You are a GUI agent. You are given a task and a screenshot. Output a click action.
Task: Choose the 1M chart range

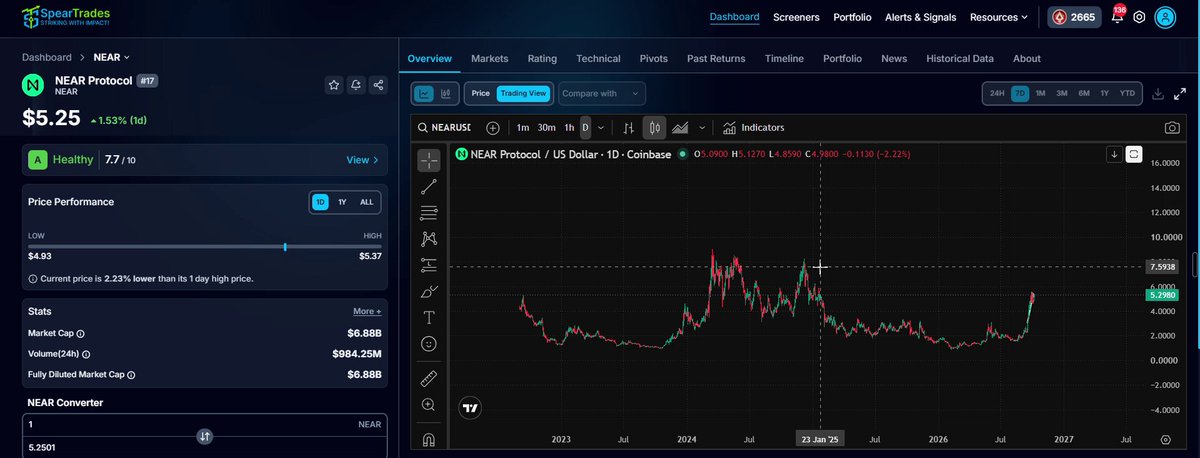point(1041,94)
